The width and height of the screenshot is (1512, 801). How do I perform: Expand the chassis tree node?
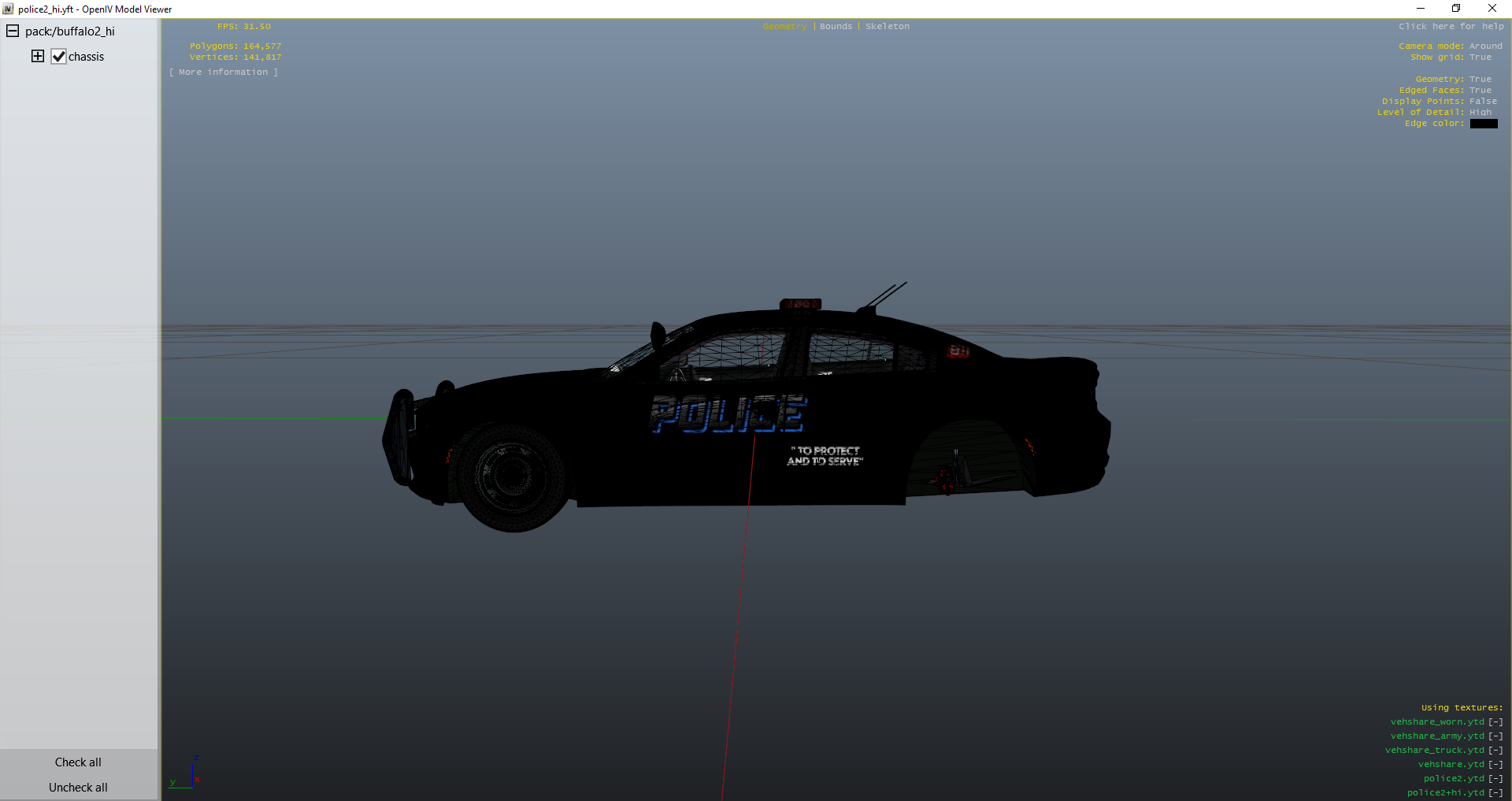click(x=38, y=56)
